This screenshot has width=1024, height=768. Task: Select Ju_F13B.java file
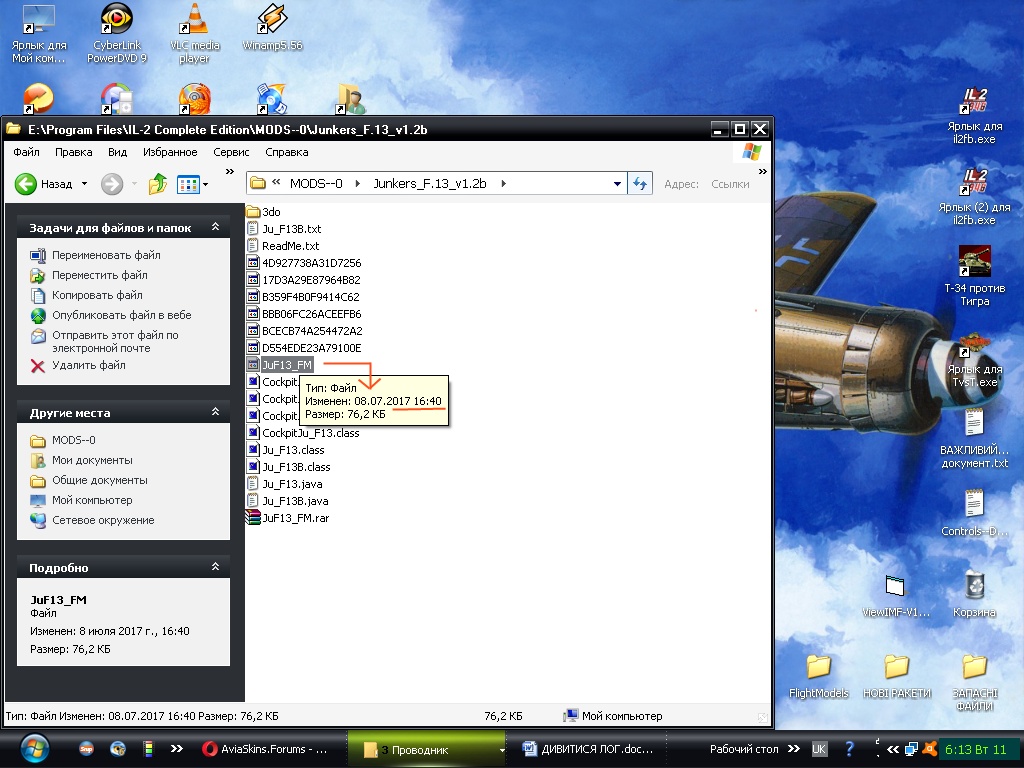tap(287, 500)
